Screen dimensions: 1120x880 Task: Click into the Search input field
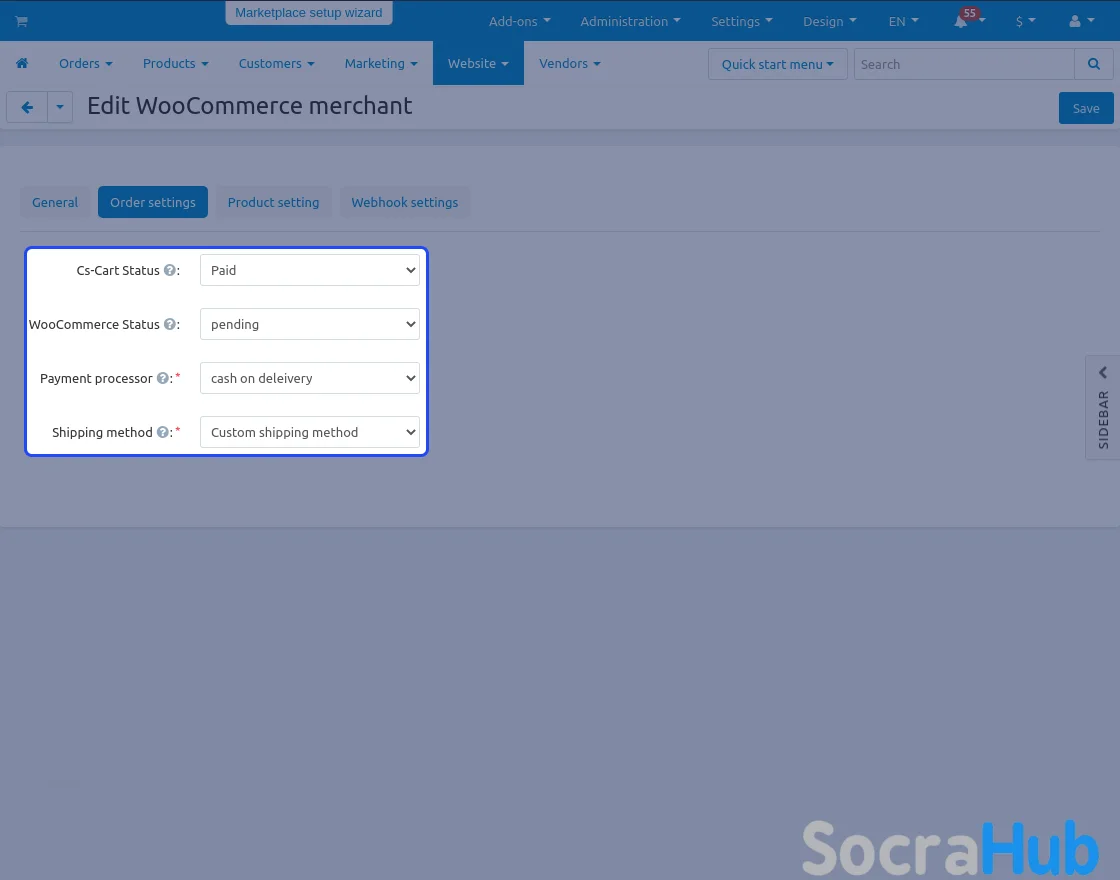pyautogui.click(x=963, y=64)
